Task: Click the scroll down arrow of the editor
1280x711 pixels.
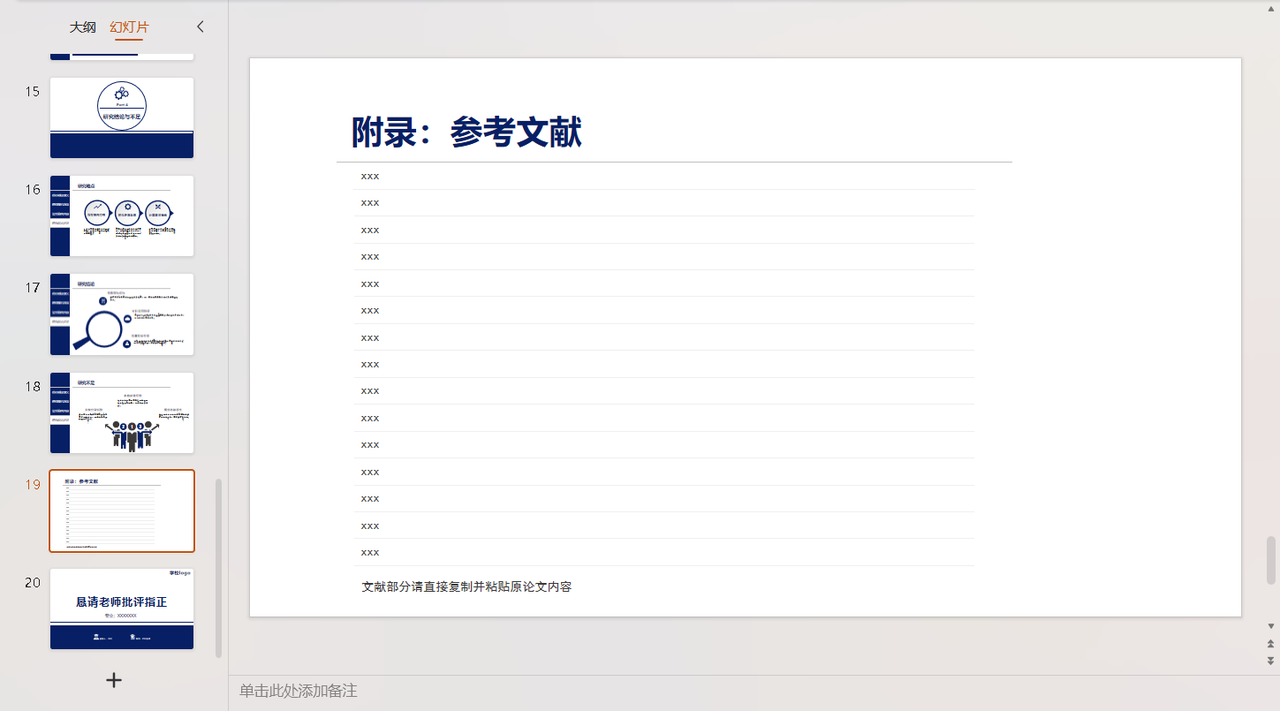Action: (1271, 626)
